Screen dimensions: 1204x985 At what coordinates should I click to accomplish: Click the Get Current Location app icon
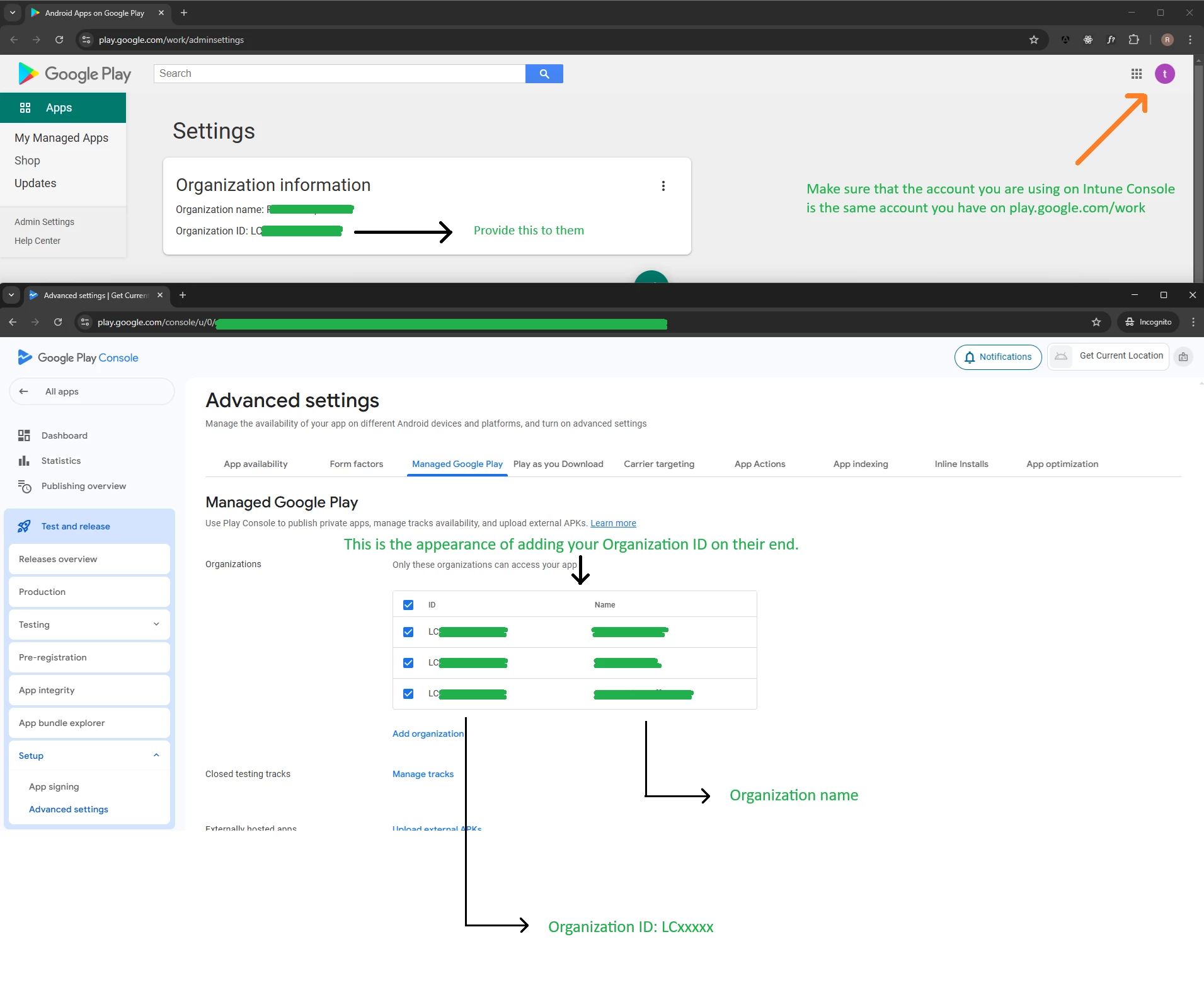pyautogui.click(x=1061, y=357)
